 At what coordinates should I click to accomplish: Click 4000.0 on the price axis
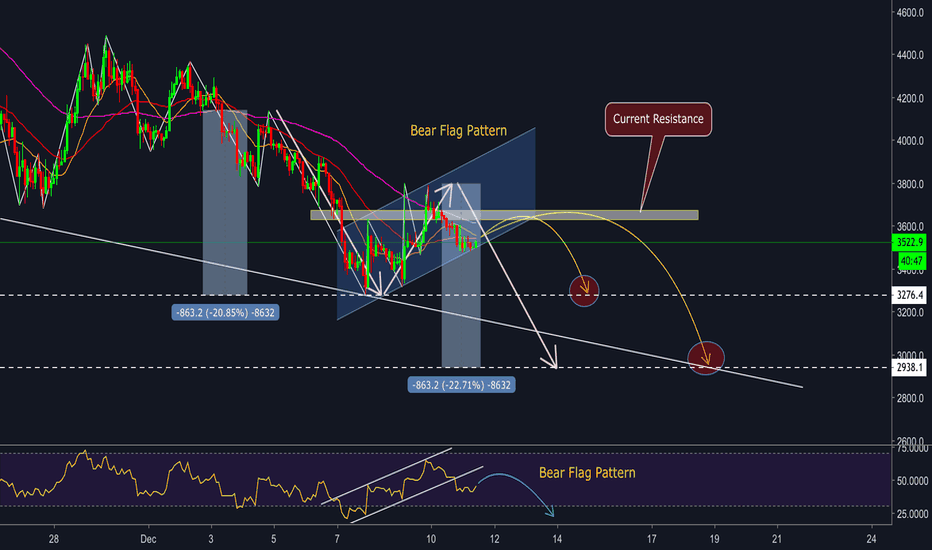point(911,141)
